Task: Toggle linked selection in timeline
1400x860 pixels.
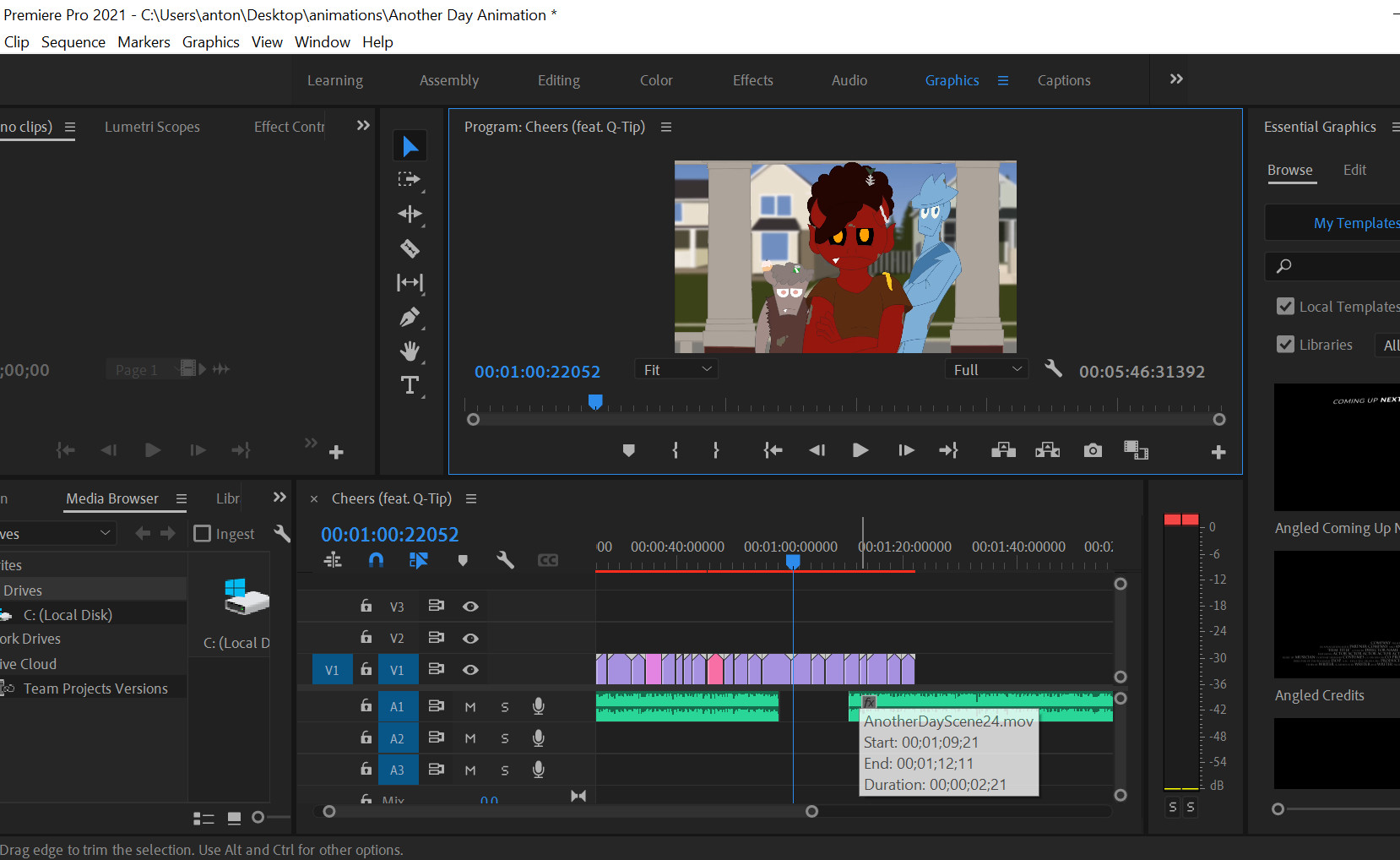Action: pyautogui.click(x=419, y=560)
